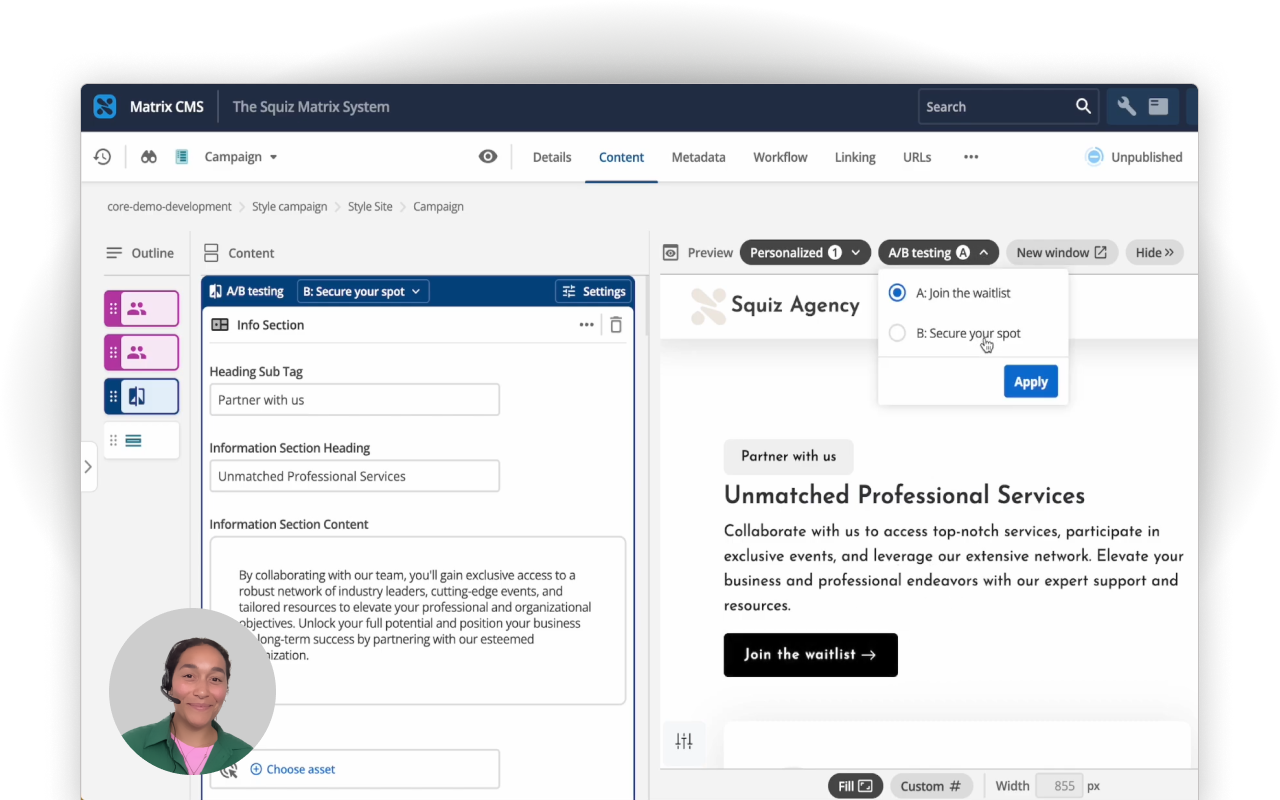Viewport: 1280px width, 800px height.
Task: Click the Choose asset link
Action: tap(300, 769)
